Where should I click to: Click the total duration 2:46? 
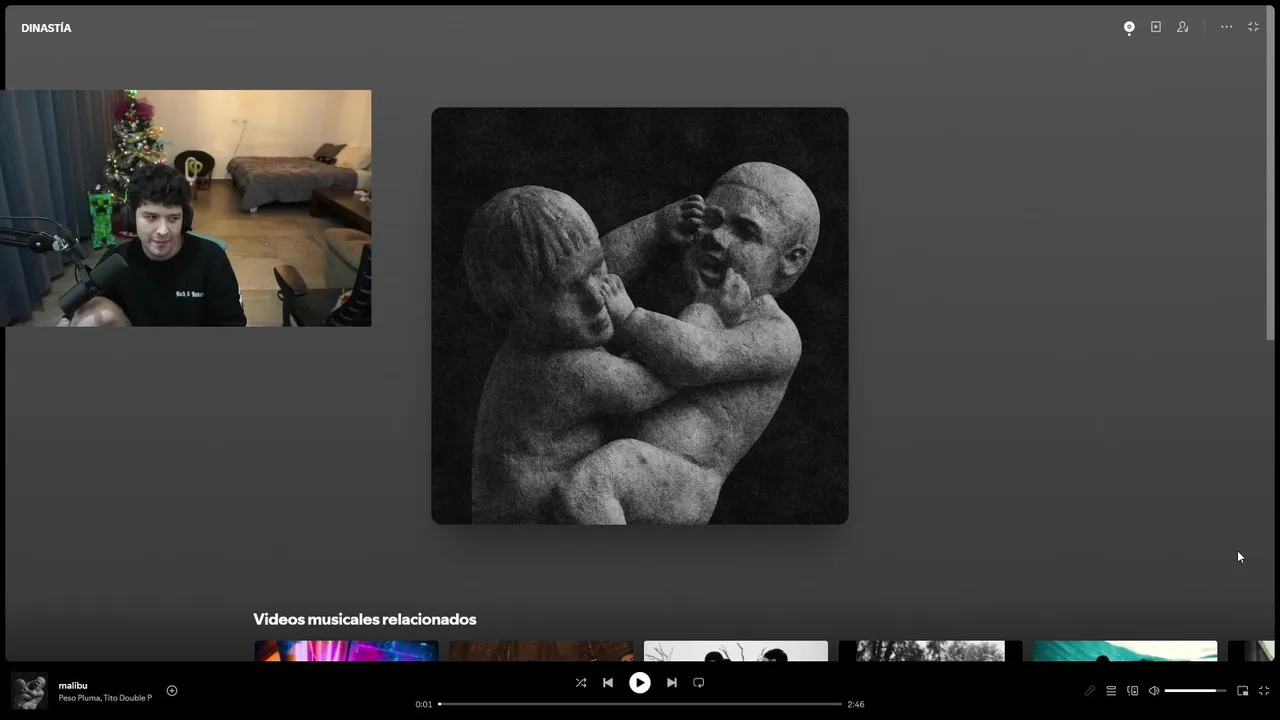(x=856, y=704)
